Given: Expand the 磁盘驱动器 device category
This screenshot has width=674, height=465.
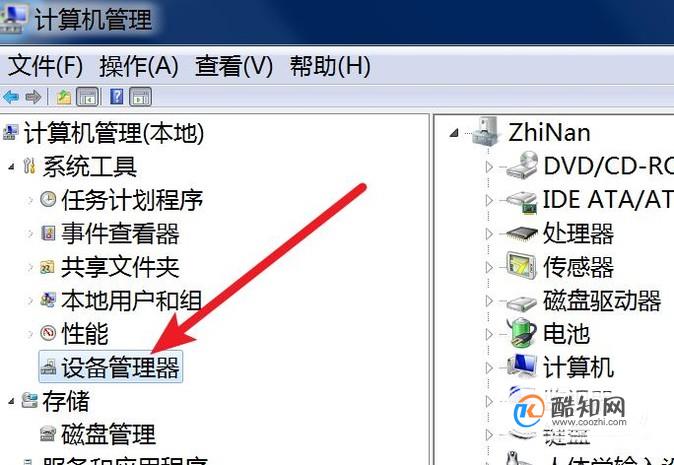Looking at the screenshot, I should (489, 301).
